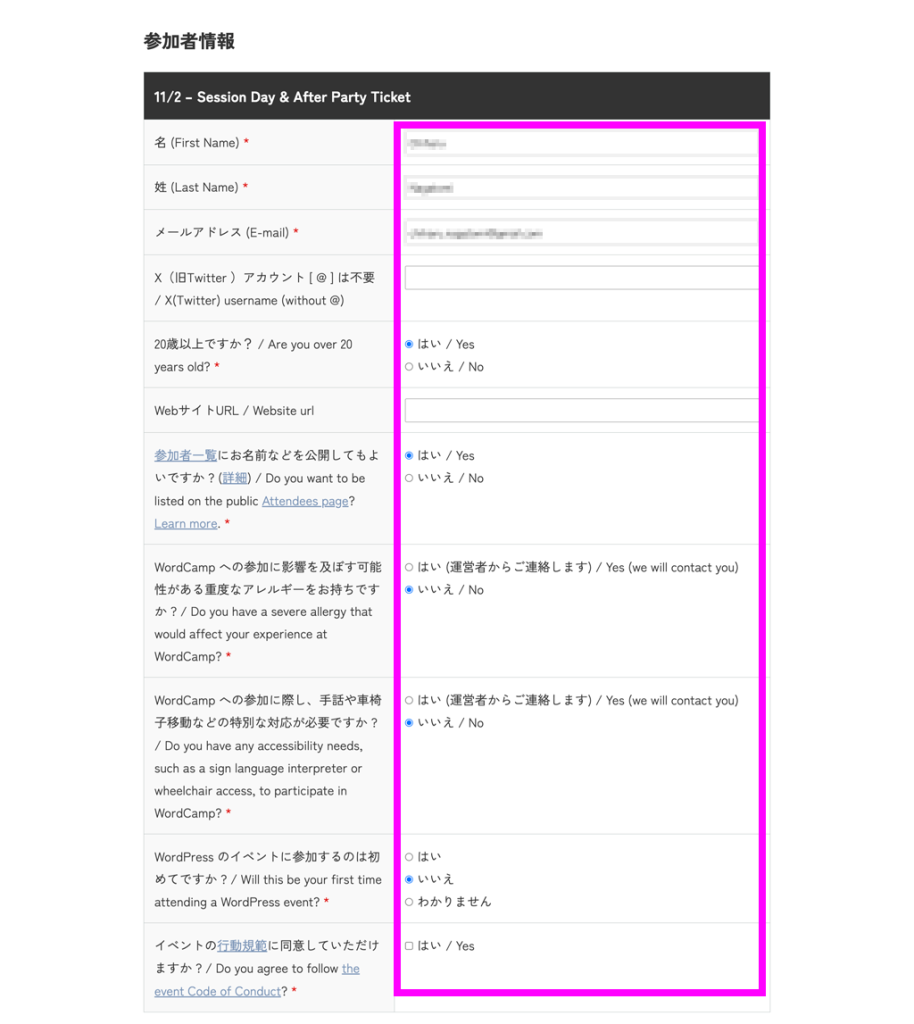Select 'はい' for first WordPress event question
The image size is (914, 1024).
pos(409,857)
